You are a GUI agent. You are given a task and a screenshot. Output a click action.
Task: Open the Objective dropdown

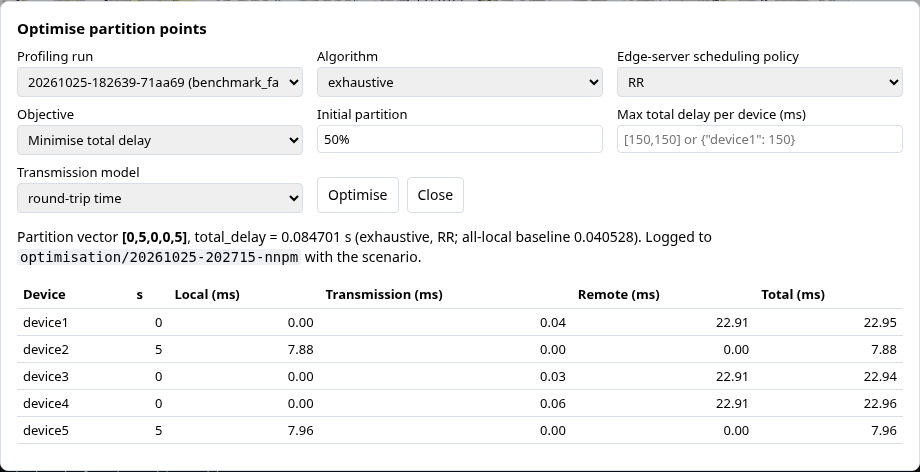coord(160,140)
